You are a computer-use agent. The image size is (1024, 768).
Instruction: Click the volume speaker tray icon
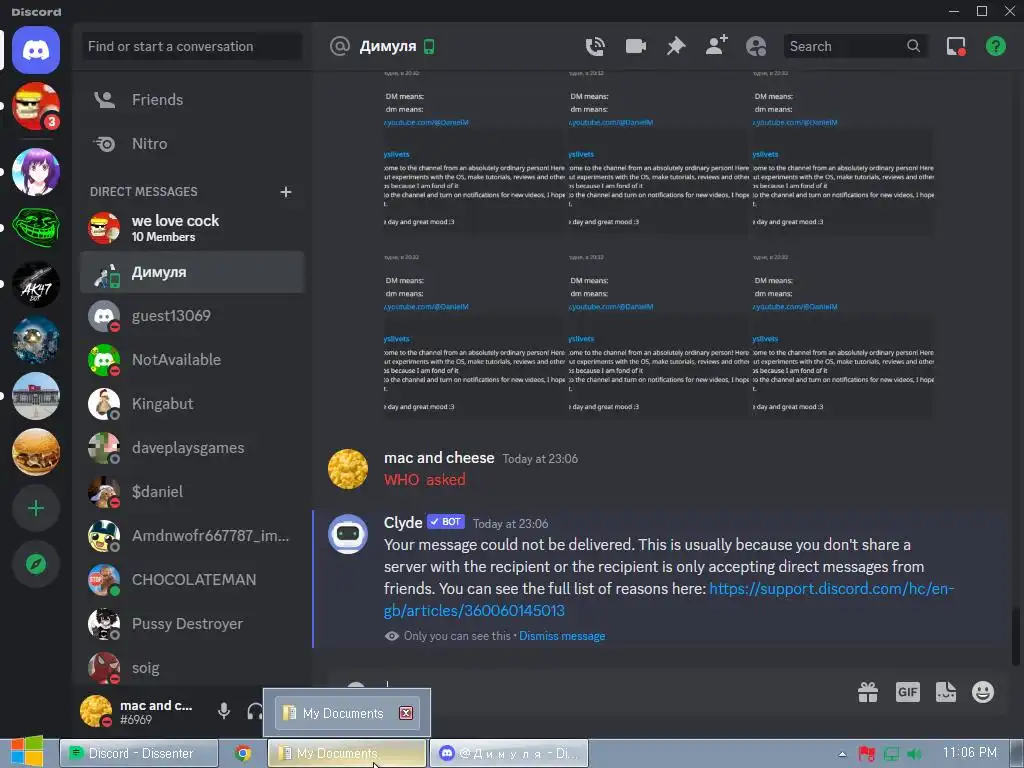pyautogui.click(x=914, y=754)
